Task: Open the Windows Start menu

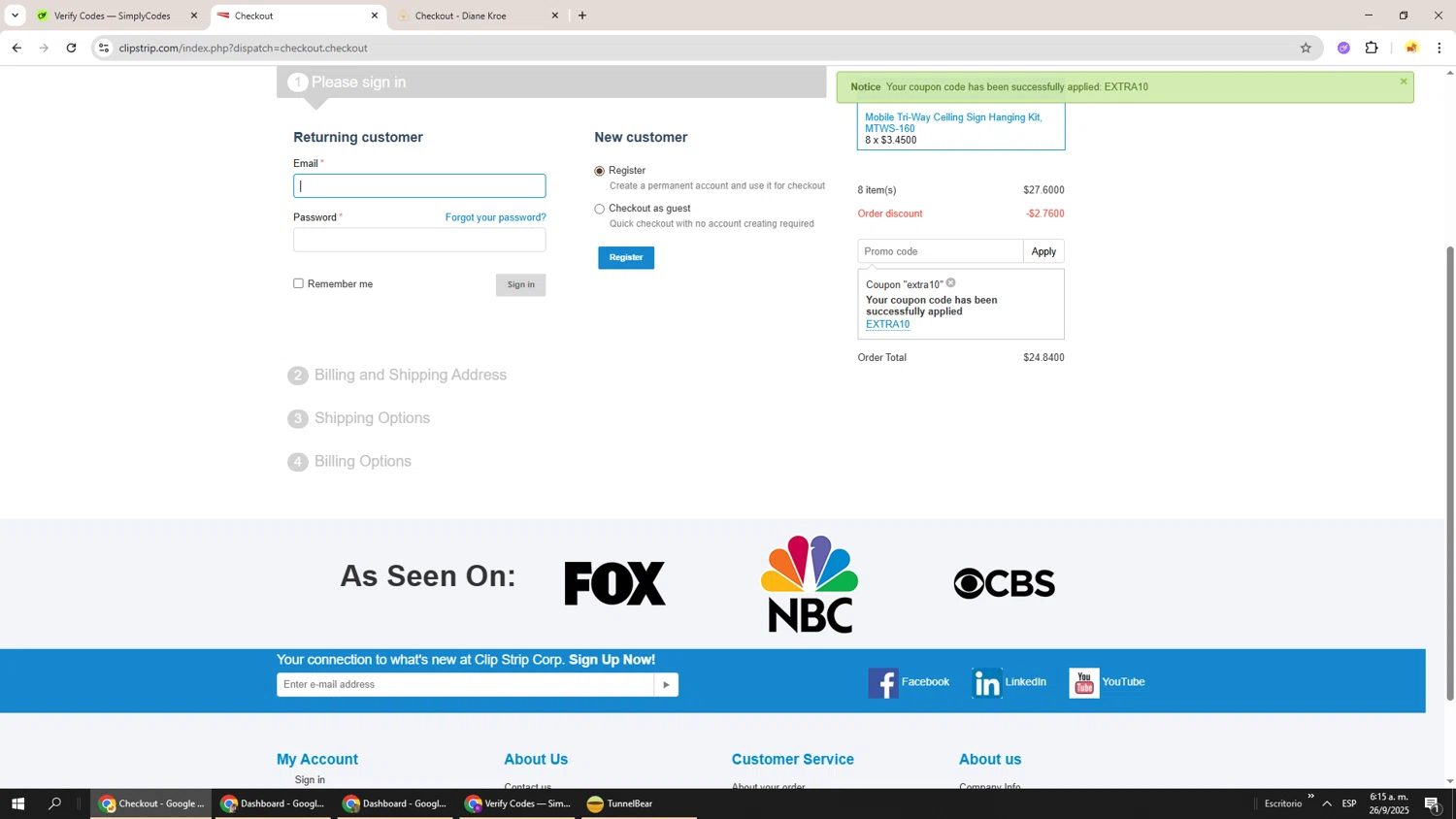Action: (17, 803)
